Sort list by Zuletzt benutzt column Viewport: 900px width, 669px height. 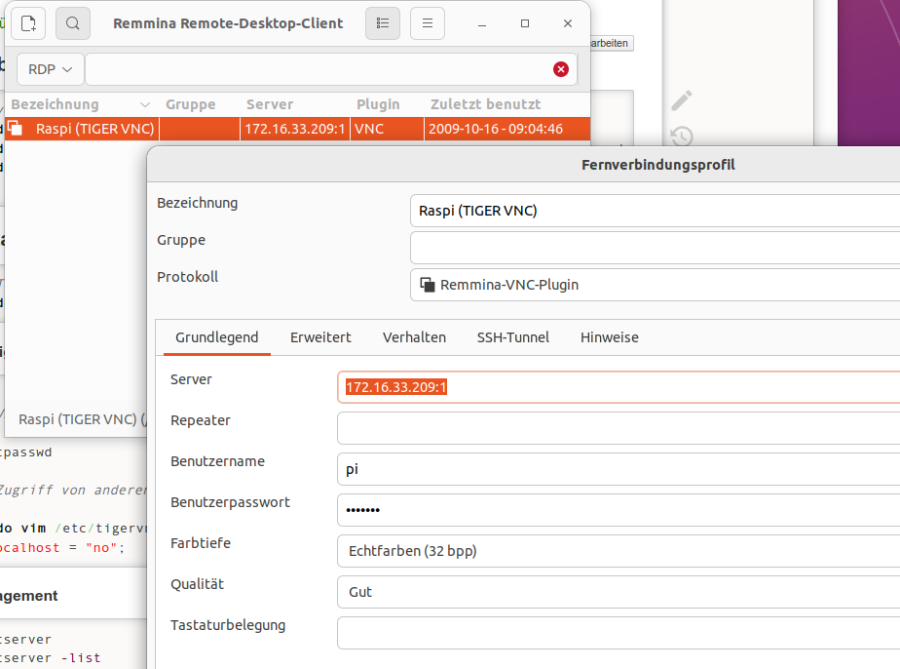click(x=485, y=104)
